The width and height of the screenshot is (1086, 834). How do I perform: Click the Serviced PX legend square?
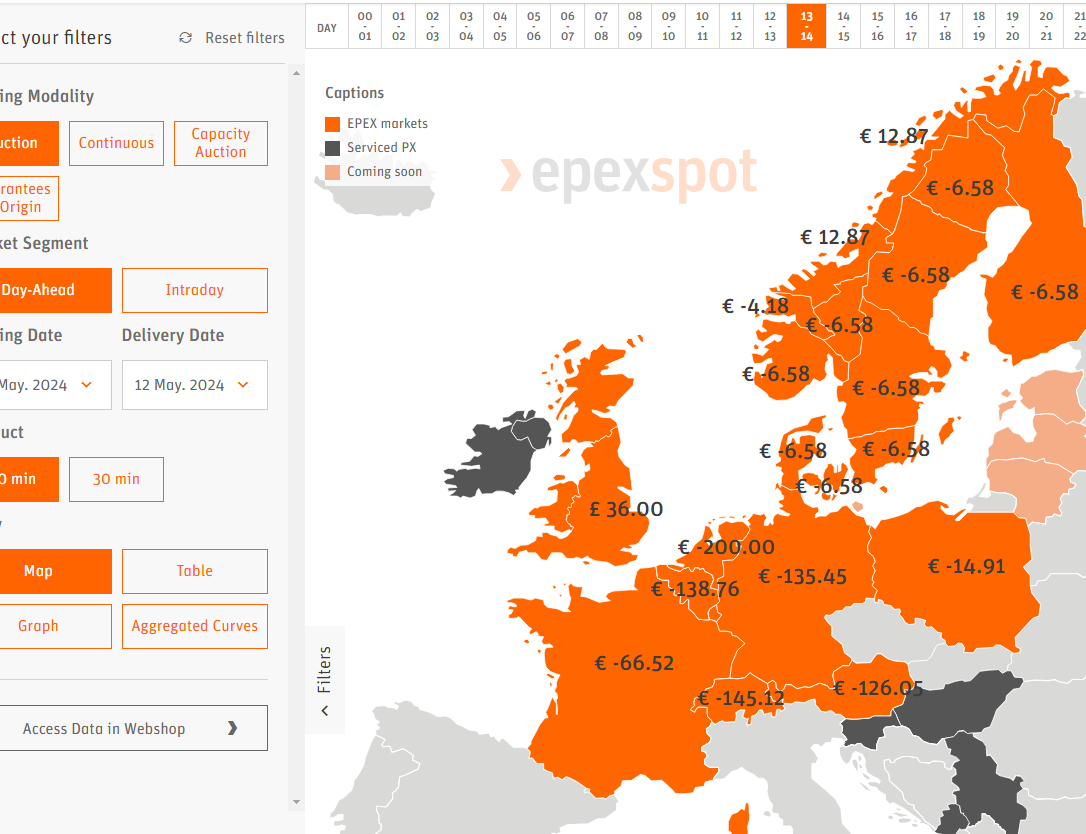coord(331,148)
